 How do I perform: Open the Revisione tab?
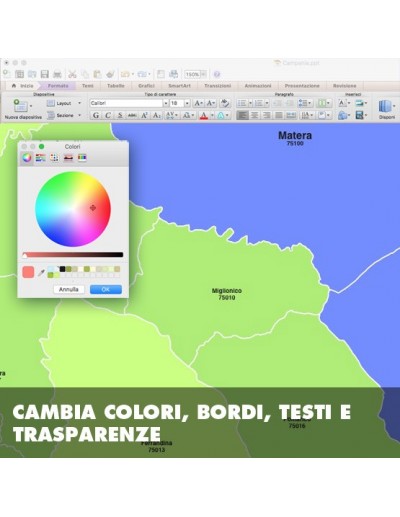pos(344,86)
